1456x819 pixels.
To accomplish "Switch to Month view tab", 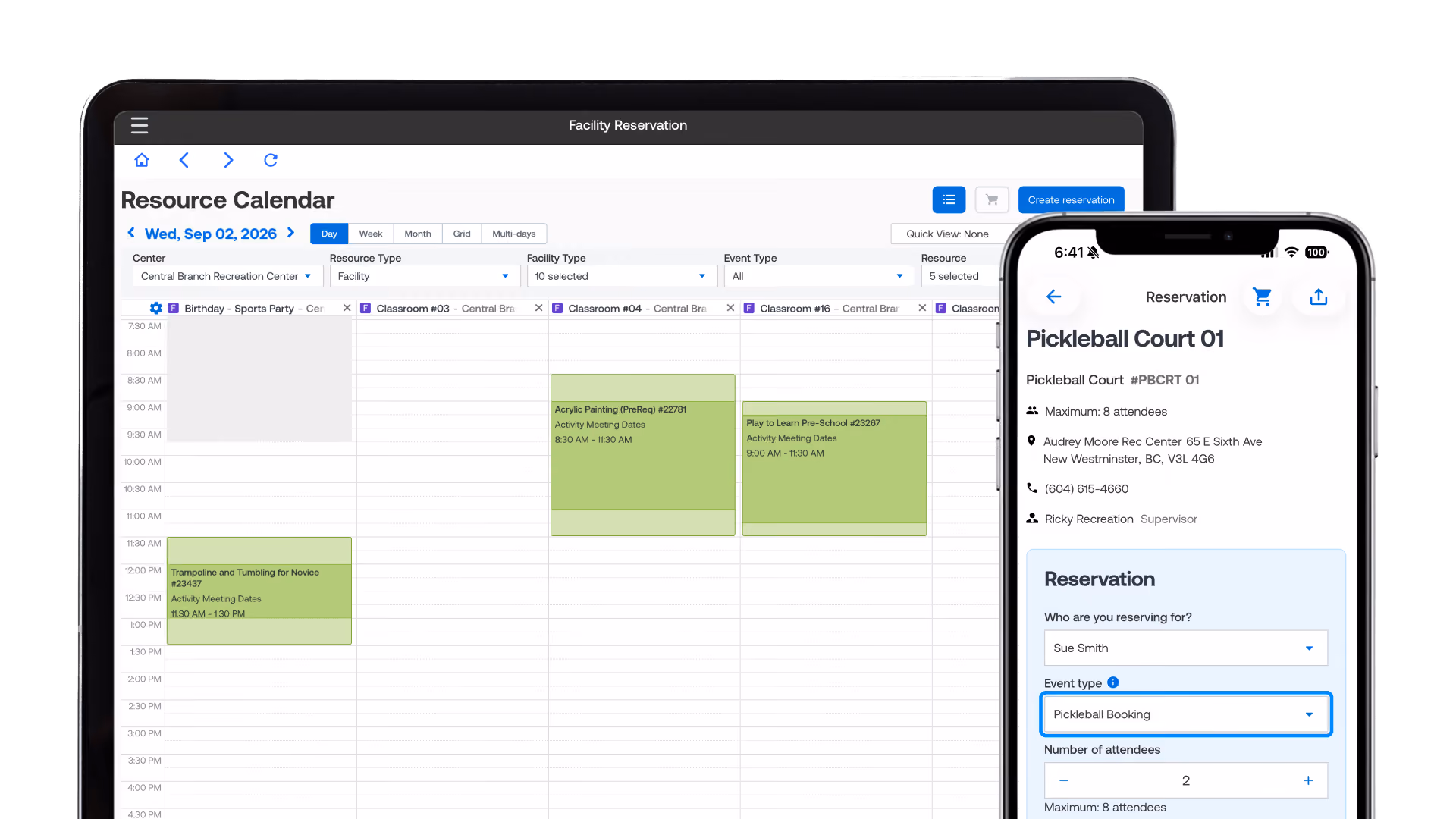I will (418, 234).
